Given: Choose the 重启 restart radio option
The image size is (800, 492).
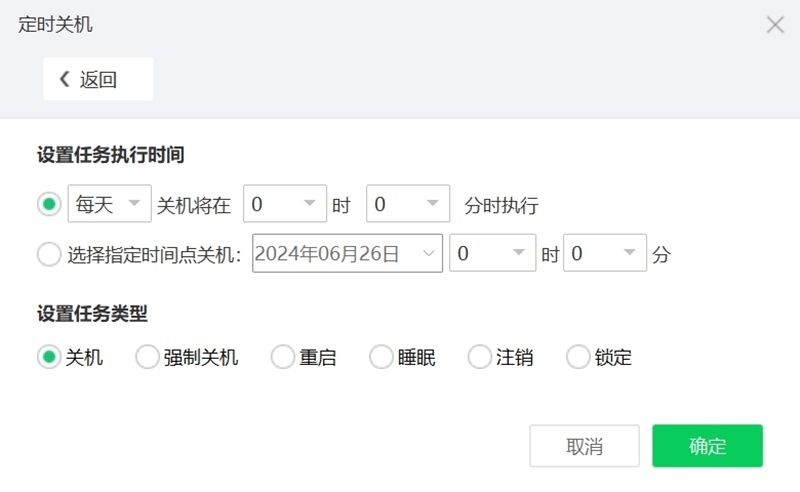Looking at the screenshot, I should point(283,357).
